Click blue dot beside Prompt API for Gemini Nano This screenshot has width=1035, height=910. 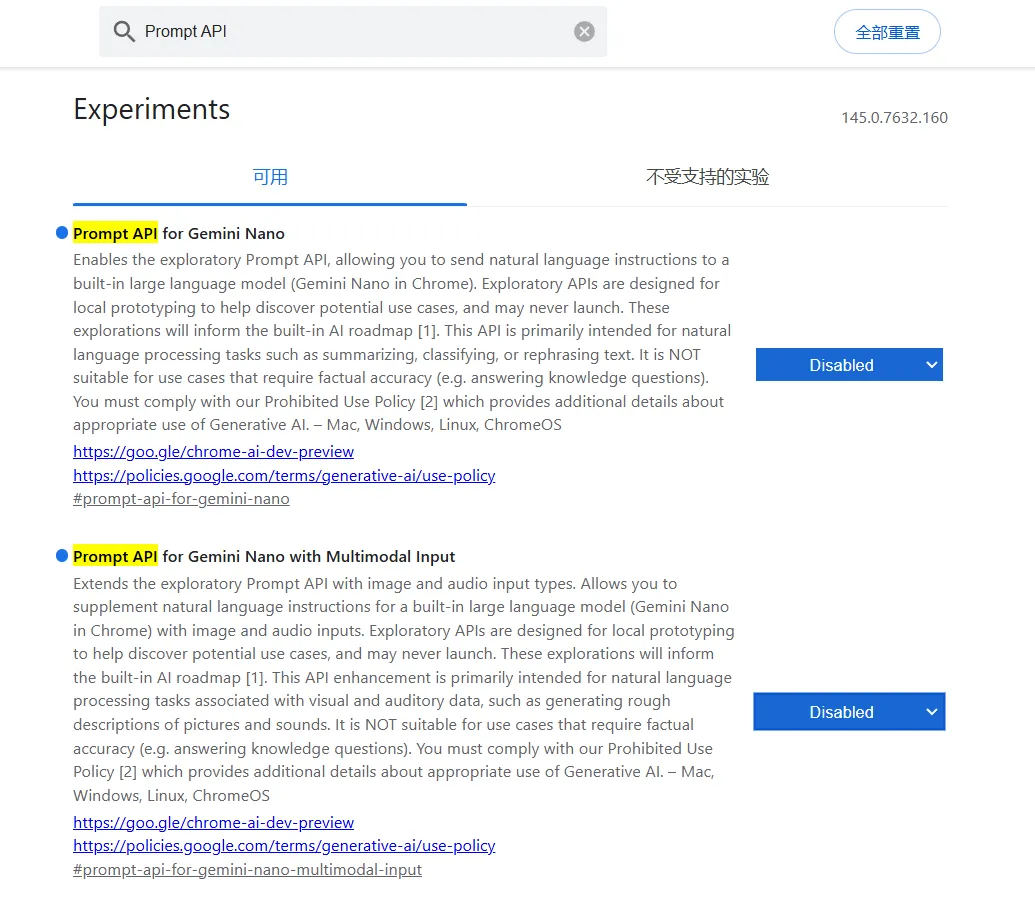[x=62, y=232]
